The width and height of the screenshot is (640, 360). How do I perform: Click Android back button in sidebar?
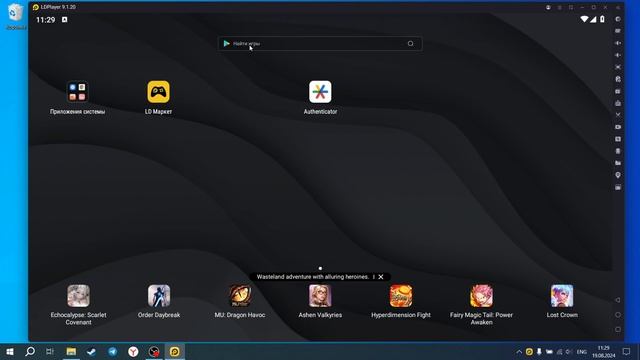point(618,300)
